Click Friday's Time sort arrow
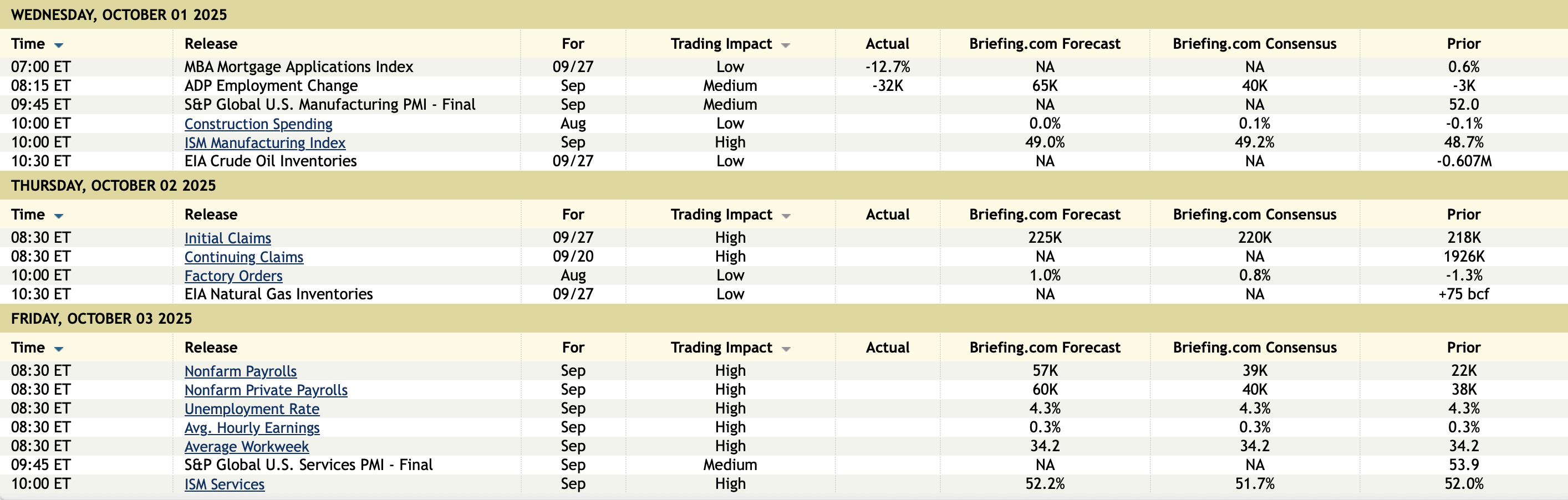Viewport: 1568px width, 500px height. (58, 349)
